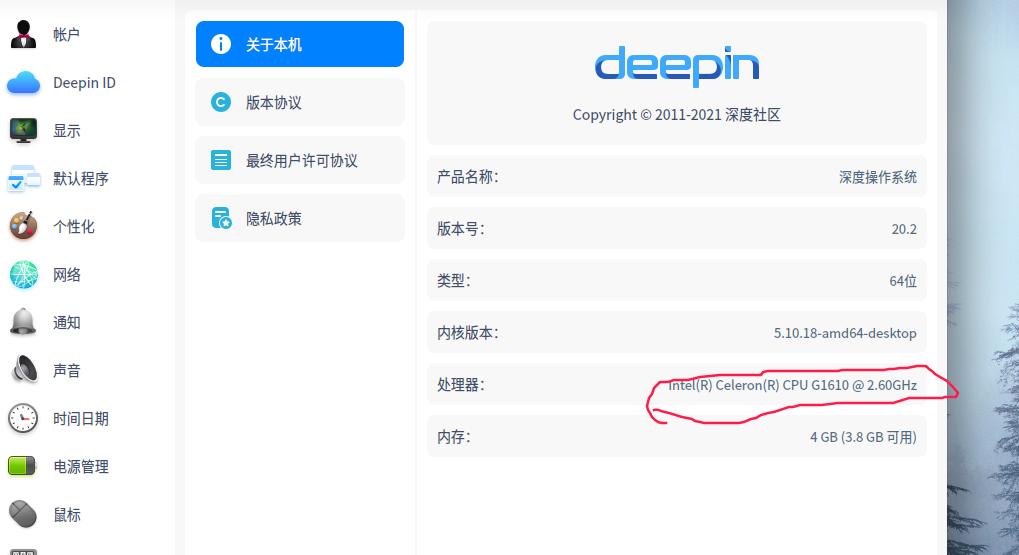Switch to the 版本协议 page label
Image resolution: width=1019 pixels, height=555 pixels.
tap(274, 103)
